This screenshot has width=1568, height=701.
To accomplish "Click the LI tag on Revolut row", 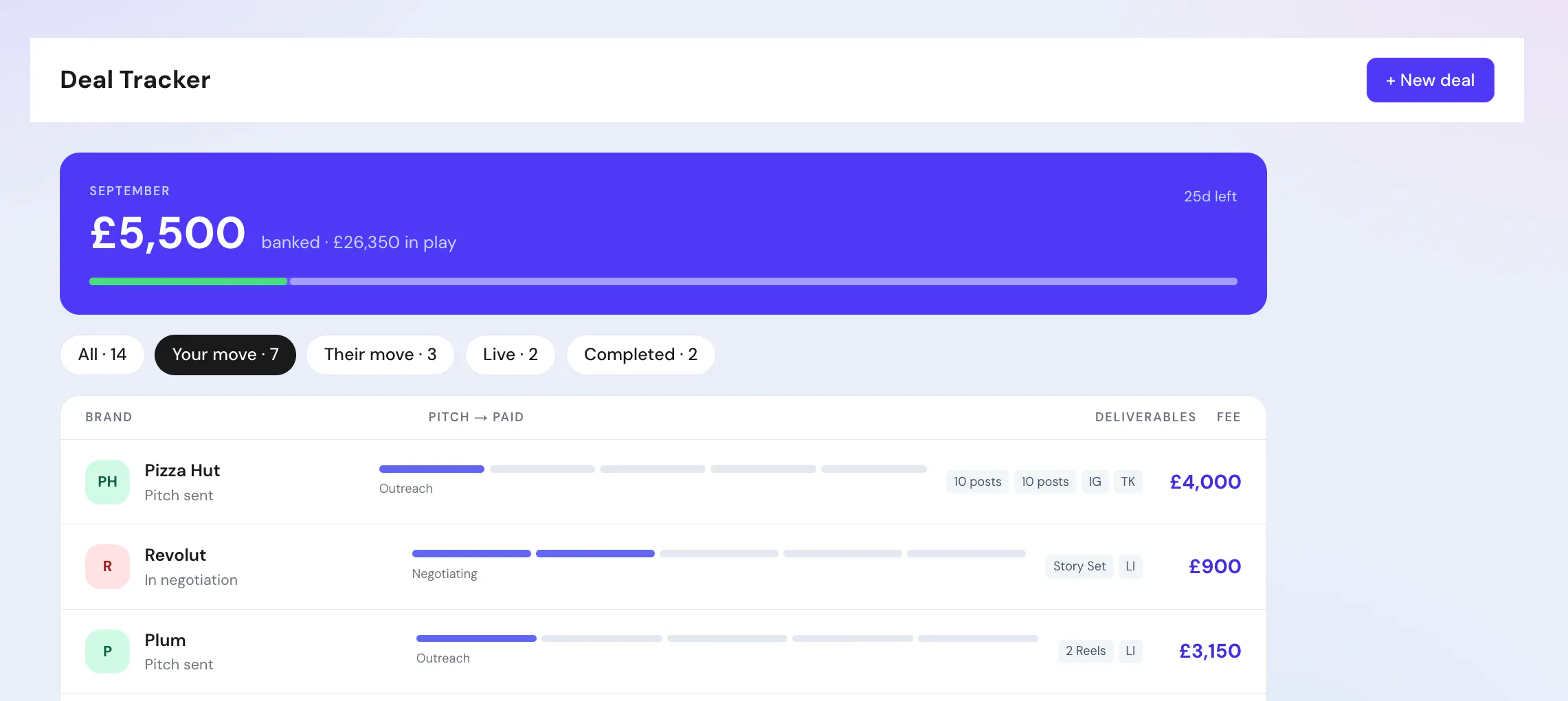I will tap(1130, 566).
